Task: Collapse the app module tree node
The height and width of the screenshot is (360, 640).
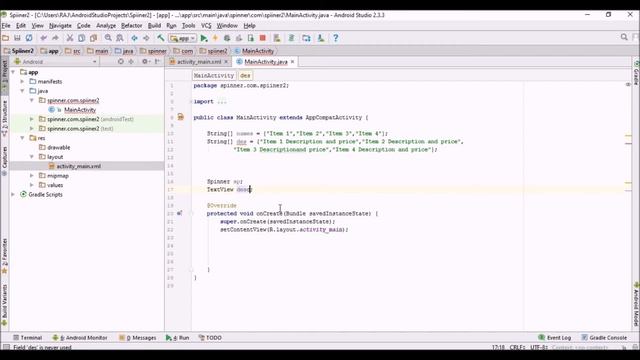Action: (x=13, y=72)
